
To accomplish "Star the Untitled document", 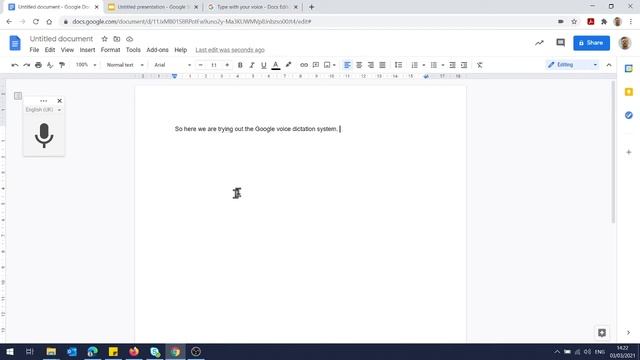I will click(x=104, y=39).
